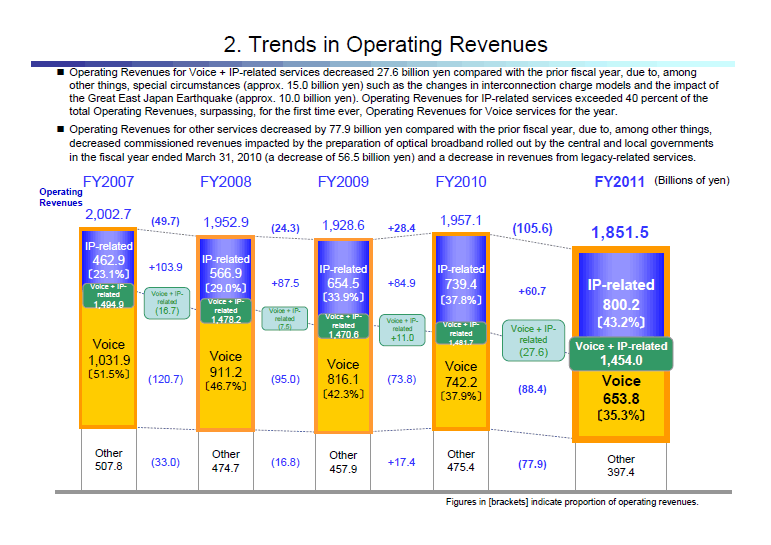This screenshot has width=771, height=545.
Task: Click the IP-related change +103.9
Action: pos(165,267)
